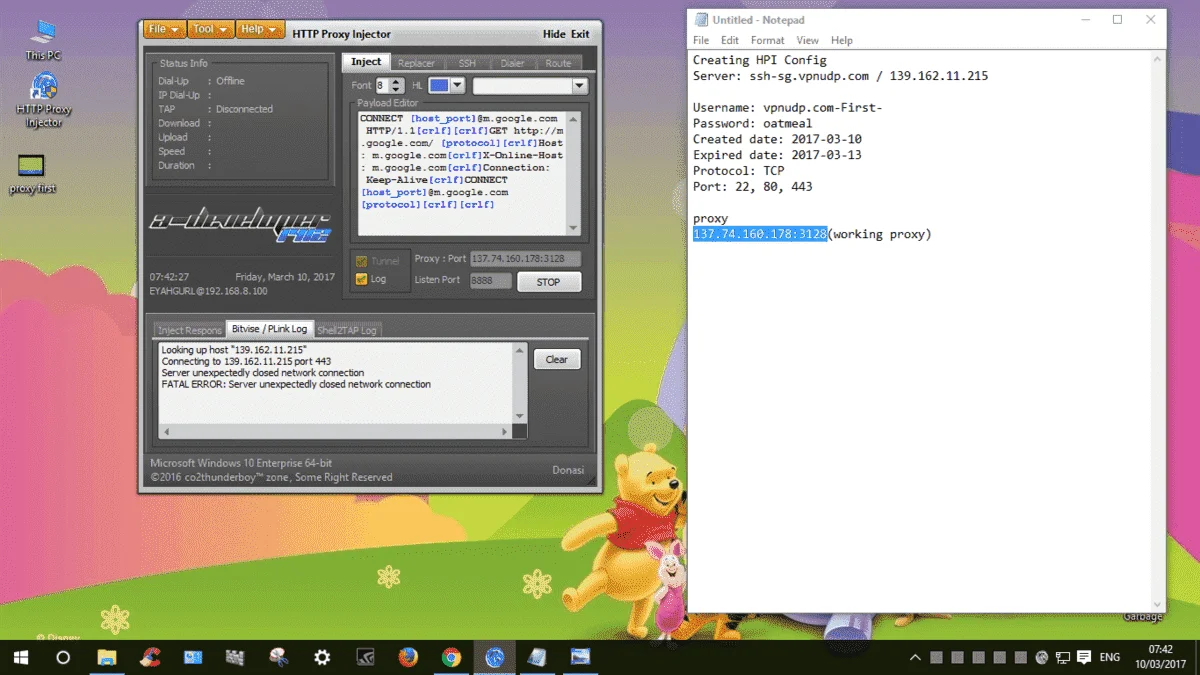Image resolution: width=1200 pixels, height=675 pixels.
Task: Open File Explorer from the taskbar
Action: [107, 657]
